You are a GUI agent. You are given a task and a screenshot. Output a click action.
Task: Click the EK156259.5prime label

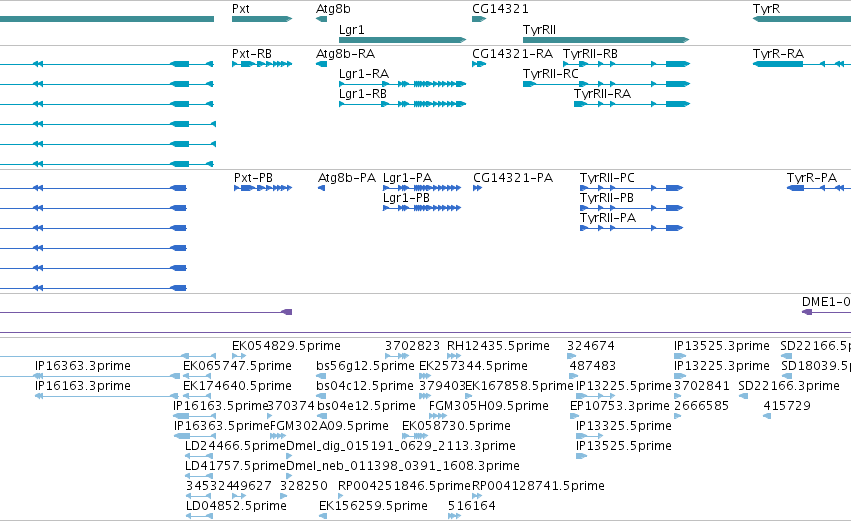[373, 506]
